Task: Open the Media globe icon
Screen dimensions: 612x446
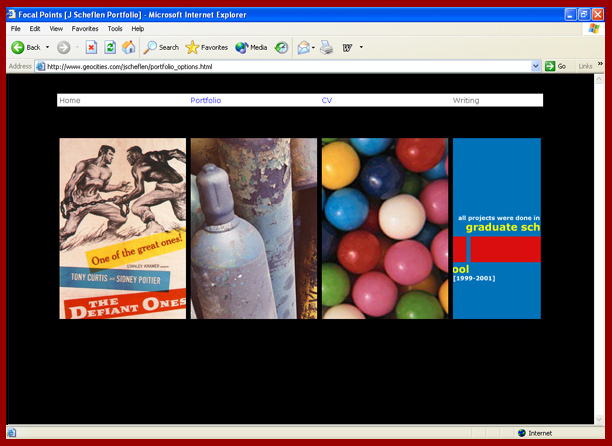Action: (x=242, y=48)
